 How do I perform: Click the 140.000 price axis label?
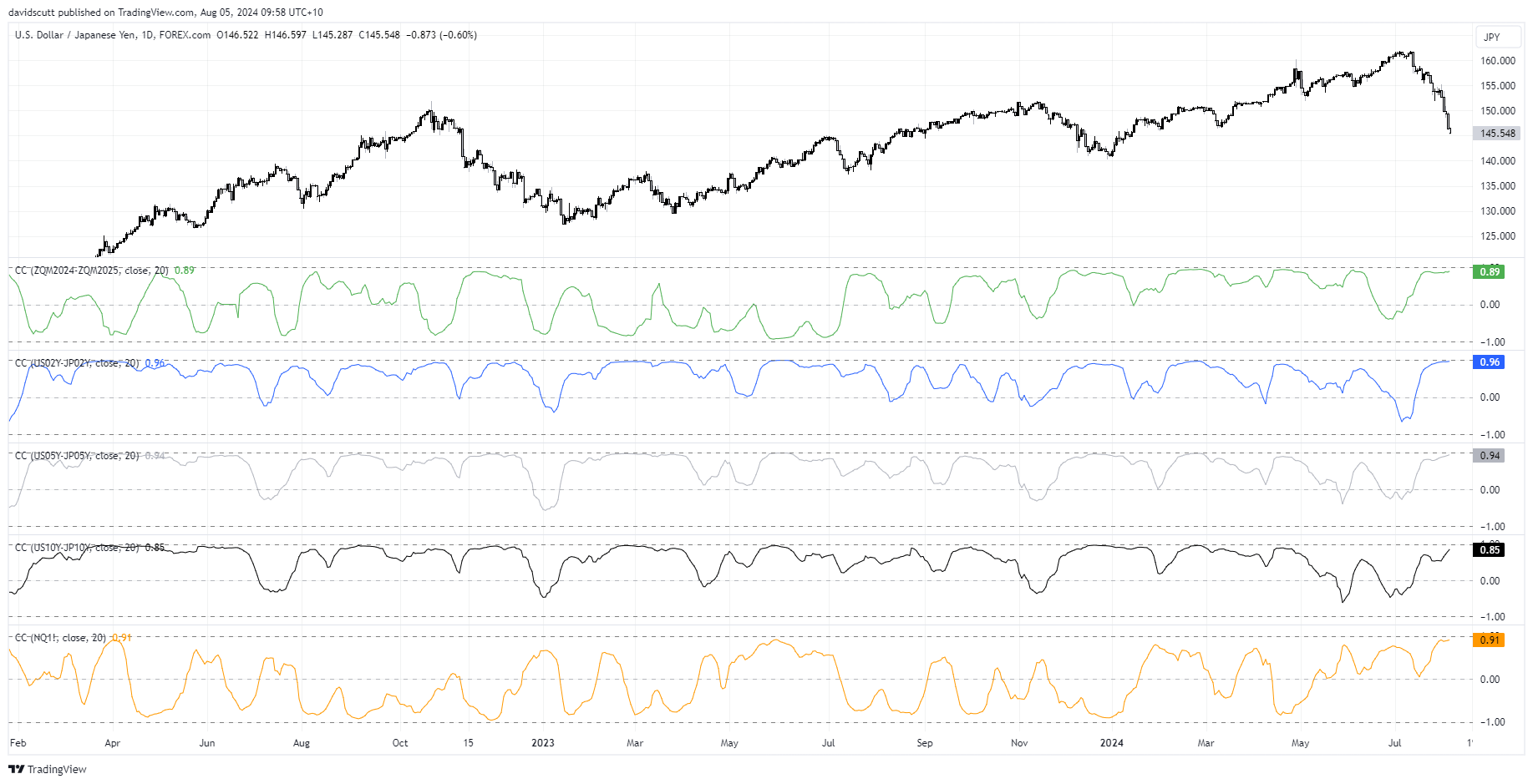pos(1497,161)
